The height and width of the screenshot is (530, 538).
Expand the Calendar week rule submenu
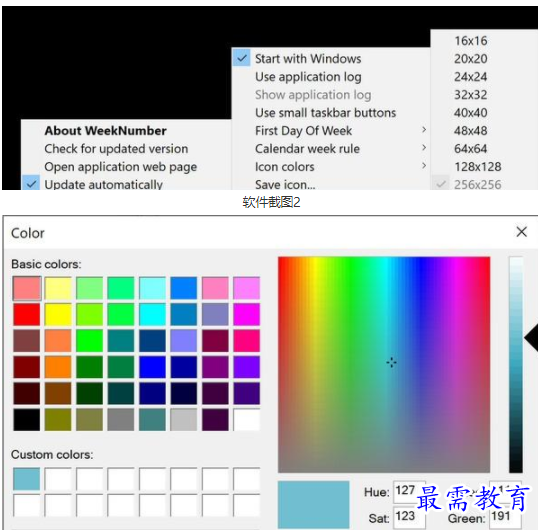331,149
